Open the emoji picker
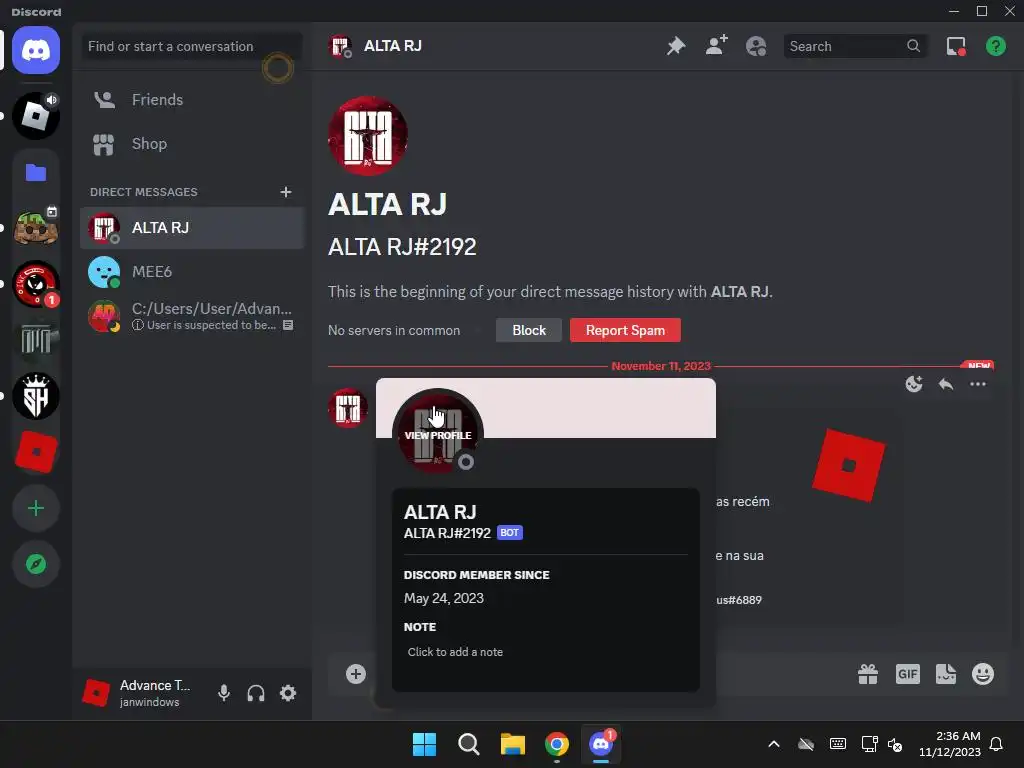 (983, 674)
